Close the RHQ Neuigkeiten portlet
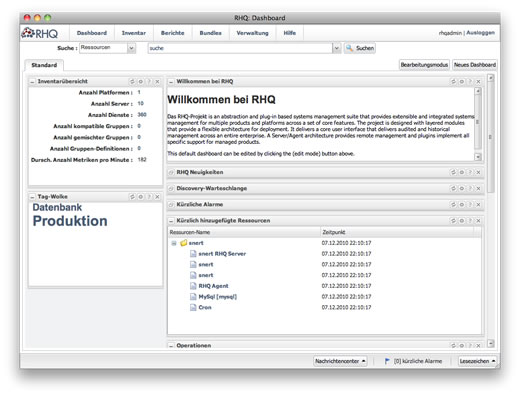520x396 pixels. [x=478, y=172]
